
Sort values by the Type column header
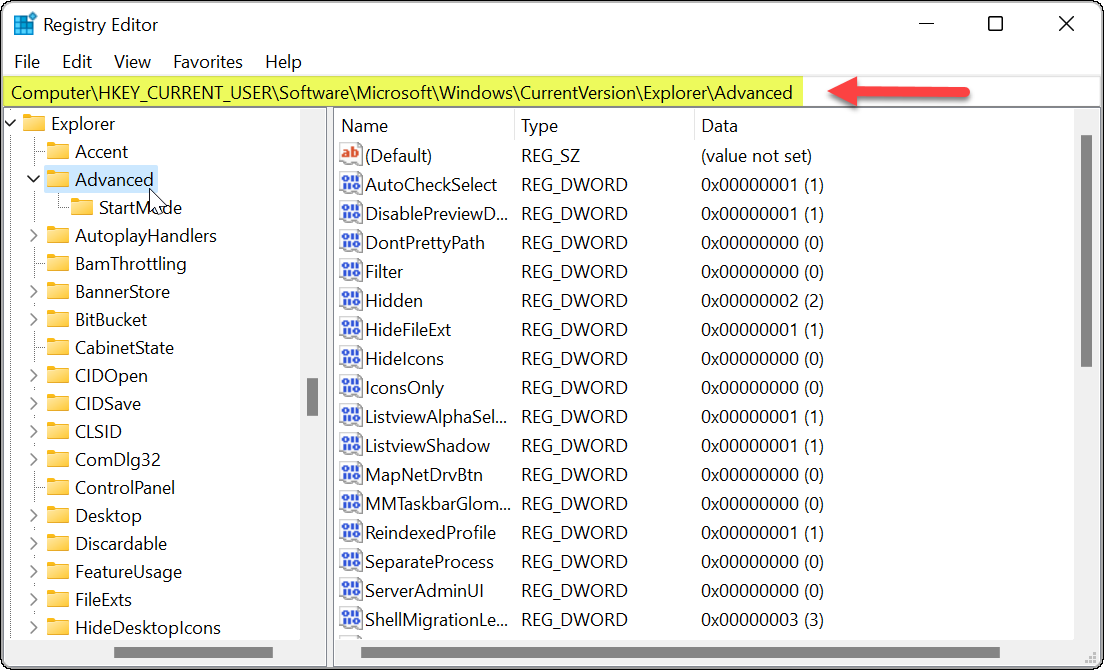coord(604,126)
